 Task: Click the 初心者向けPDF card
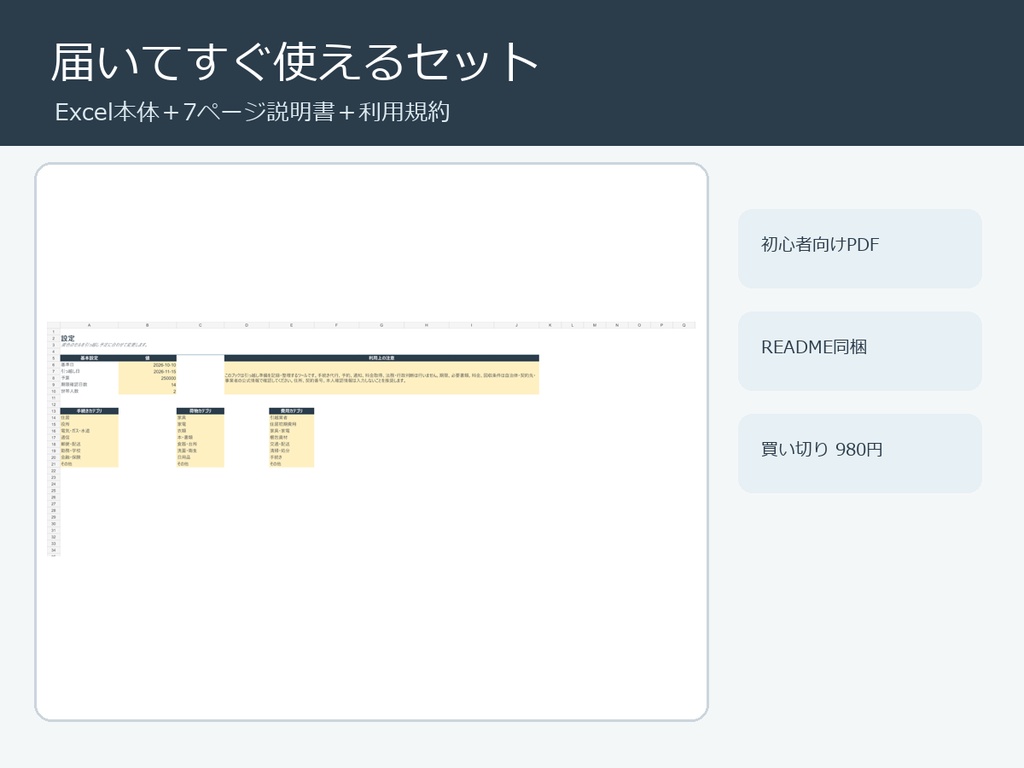click(859, 249)
